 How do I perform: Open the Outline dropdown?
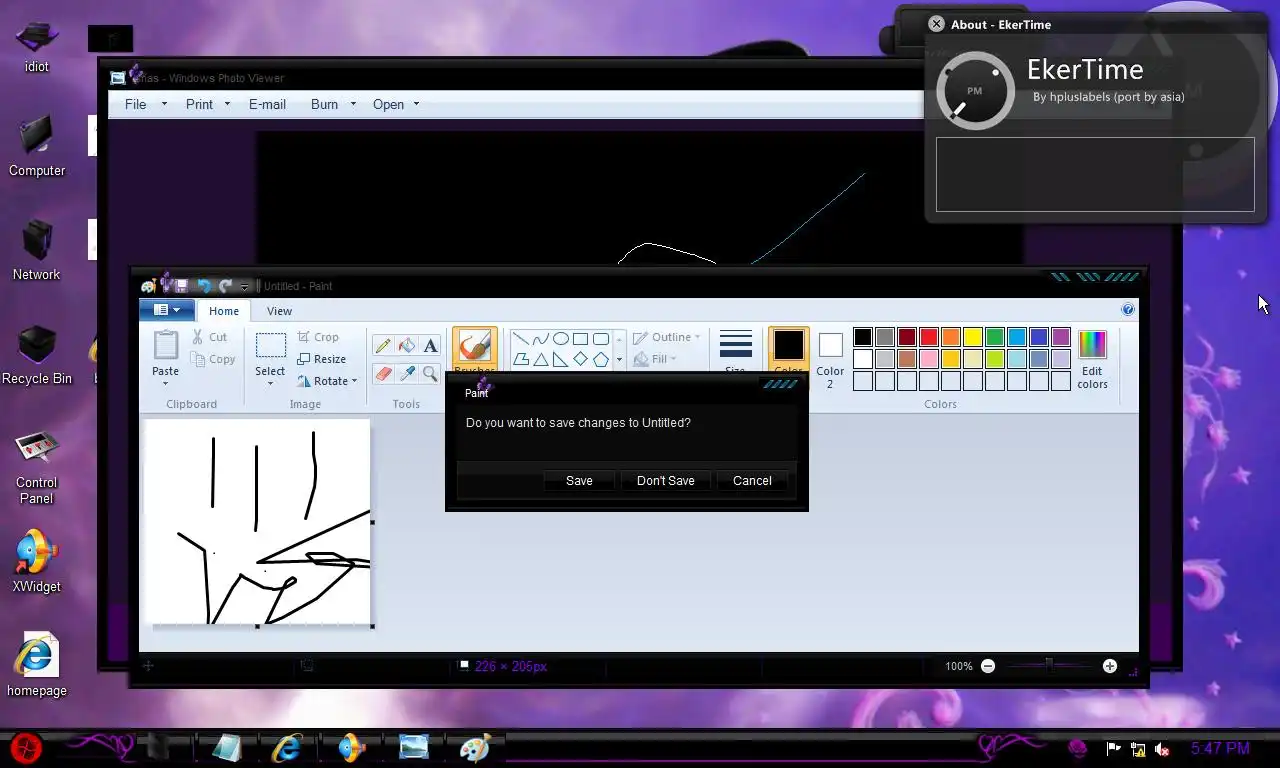[x=667, y=337]
